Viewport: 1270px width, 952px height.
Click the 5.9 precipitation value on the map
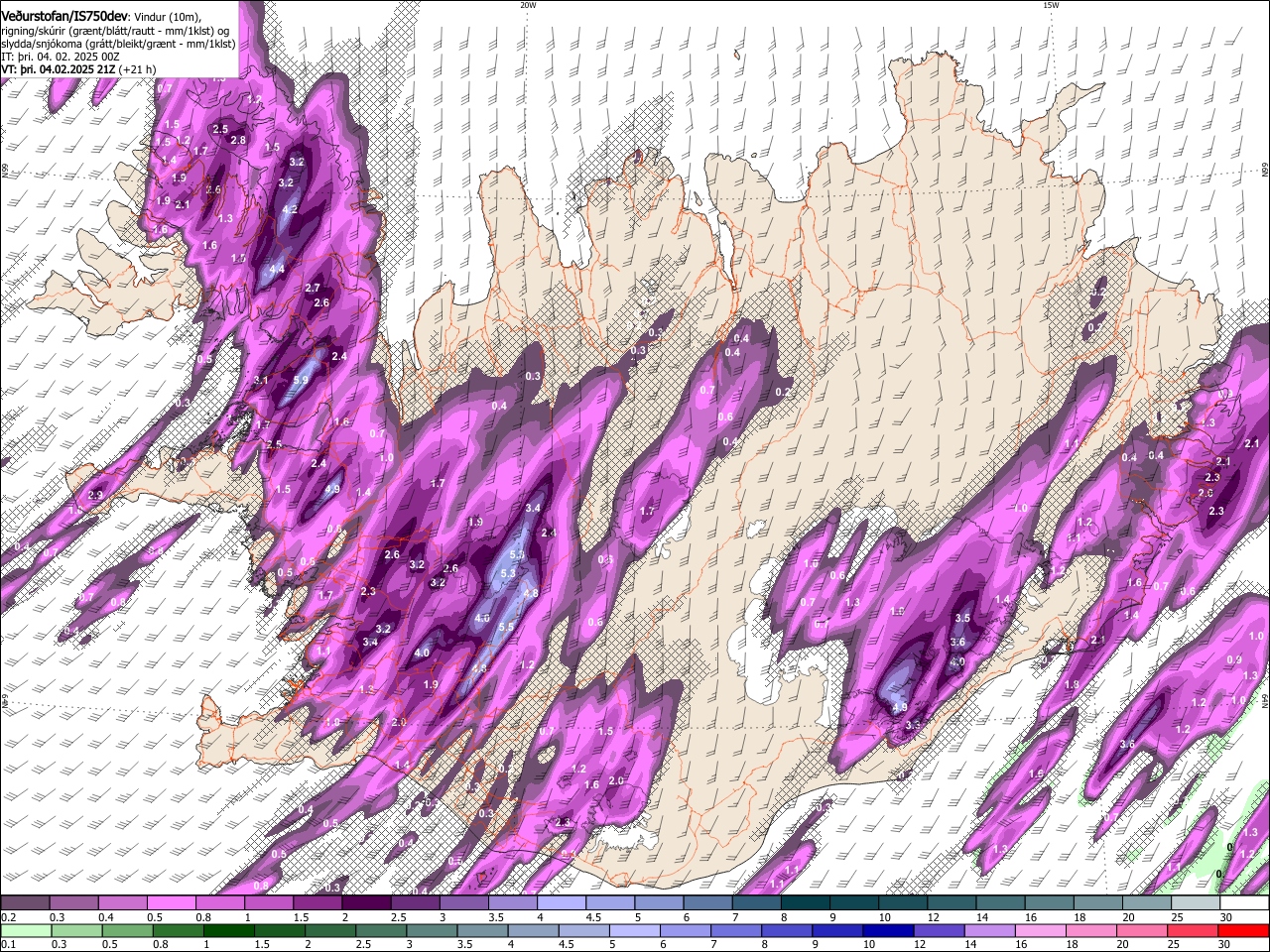[301, 380]
